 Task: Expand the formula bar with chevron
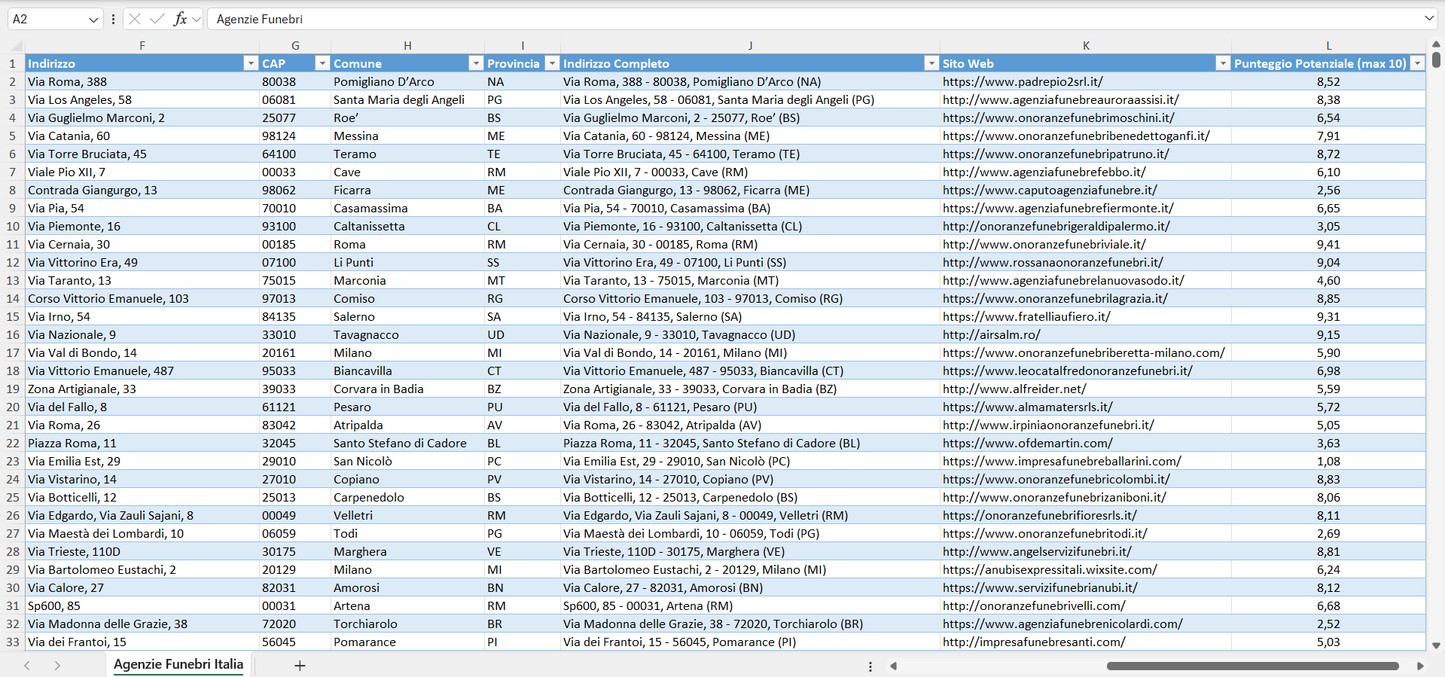(x=1429, y=19)
